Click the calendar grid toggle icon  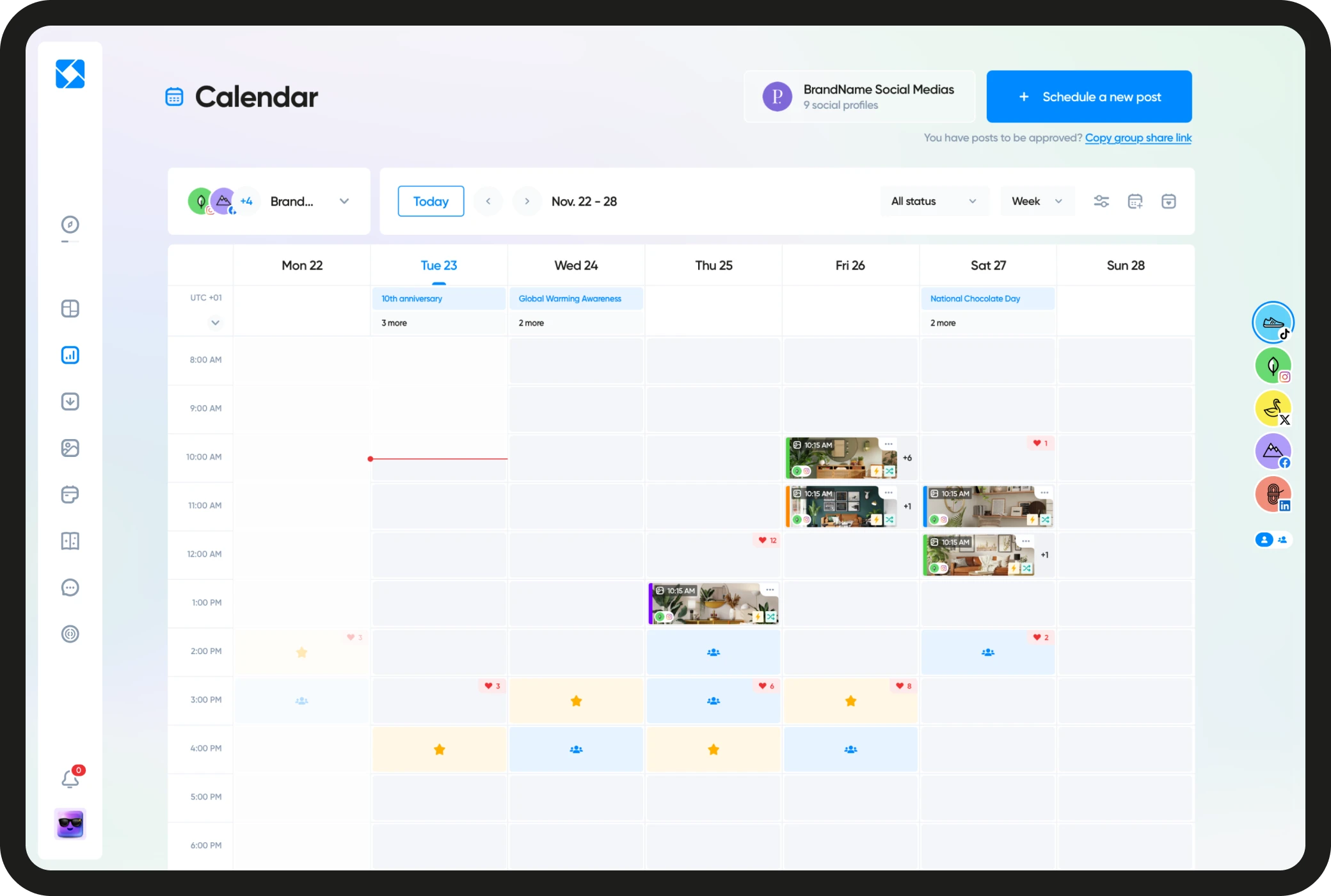coord(1134,201)
